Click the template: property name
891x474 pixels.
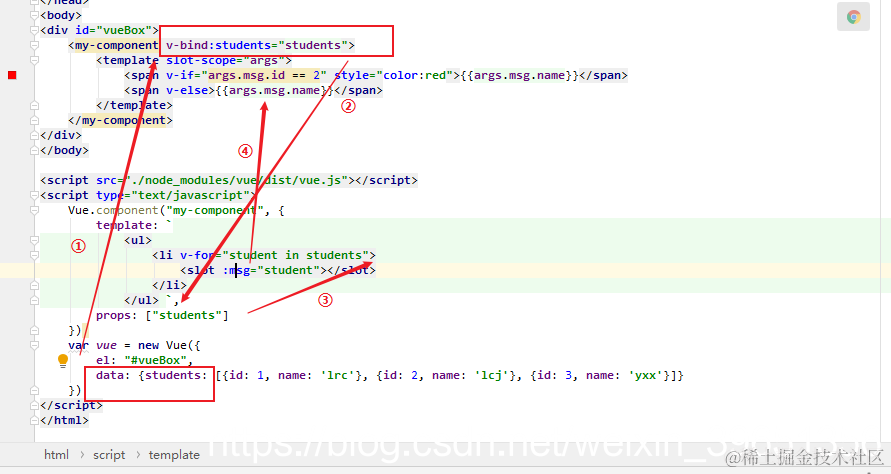click(x=127, y=225)
